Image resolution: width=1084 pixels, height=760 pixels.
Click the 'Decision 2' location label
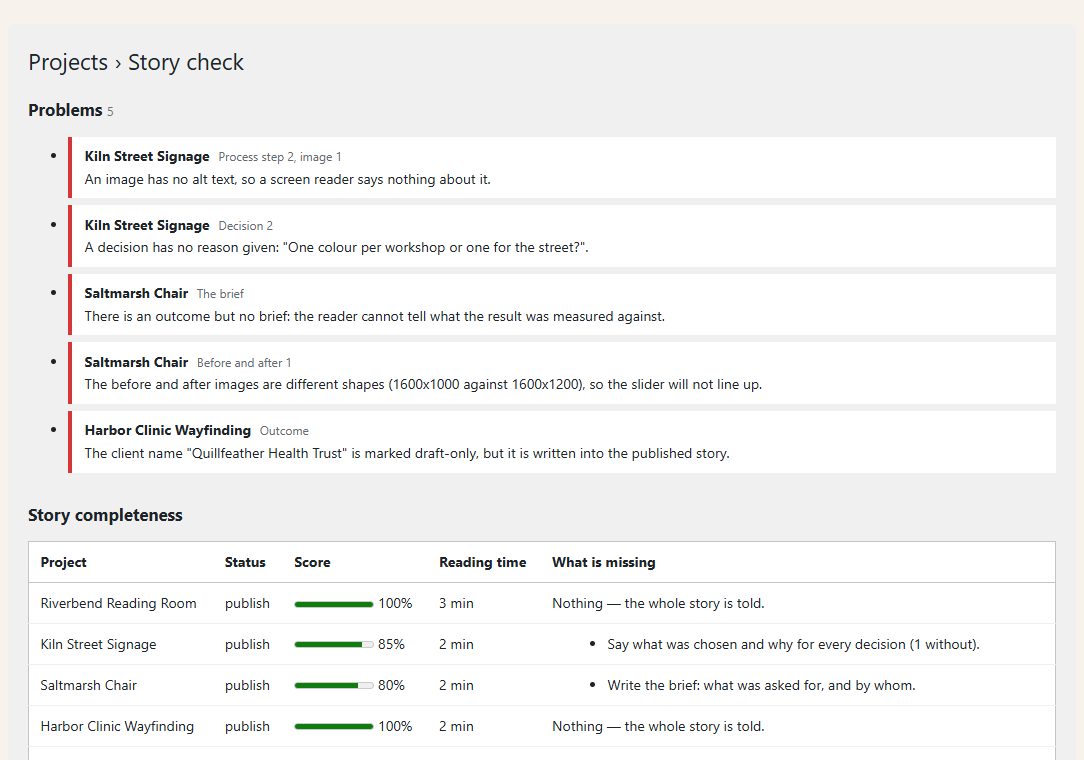245,225
